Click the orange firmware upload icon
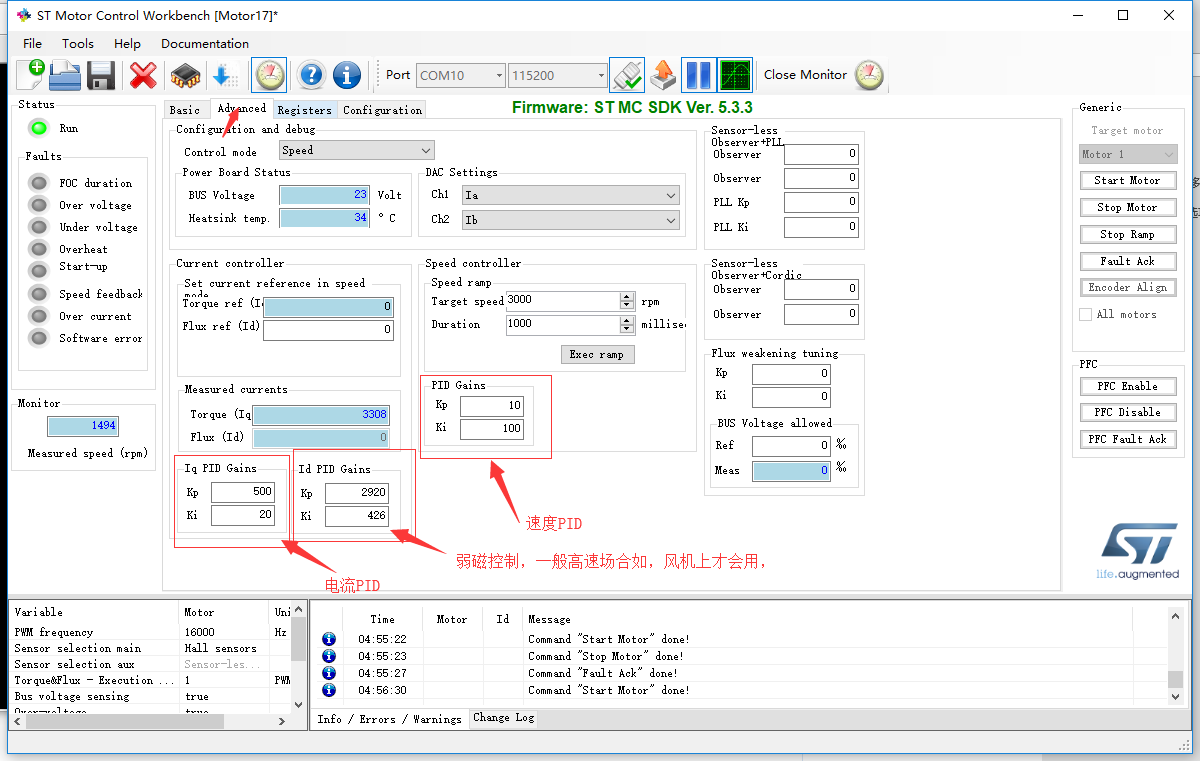Screen dimensions: 1200x761 (x=662, y=75)
